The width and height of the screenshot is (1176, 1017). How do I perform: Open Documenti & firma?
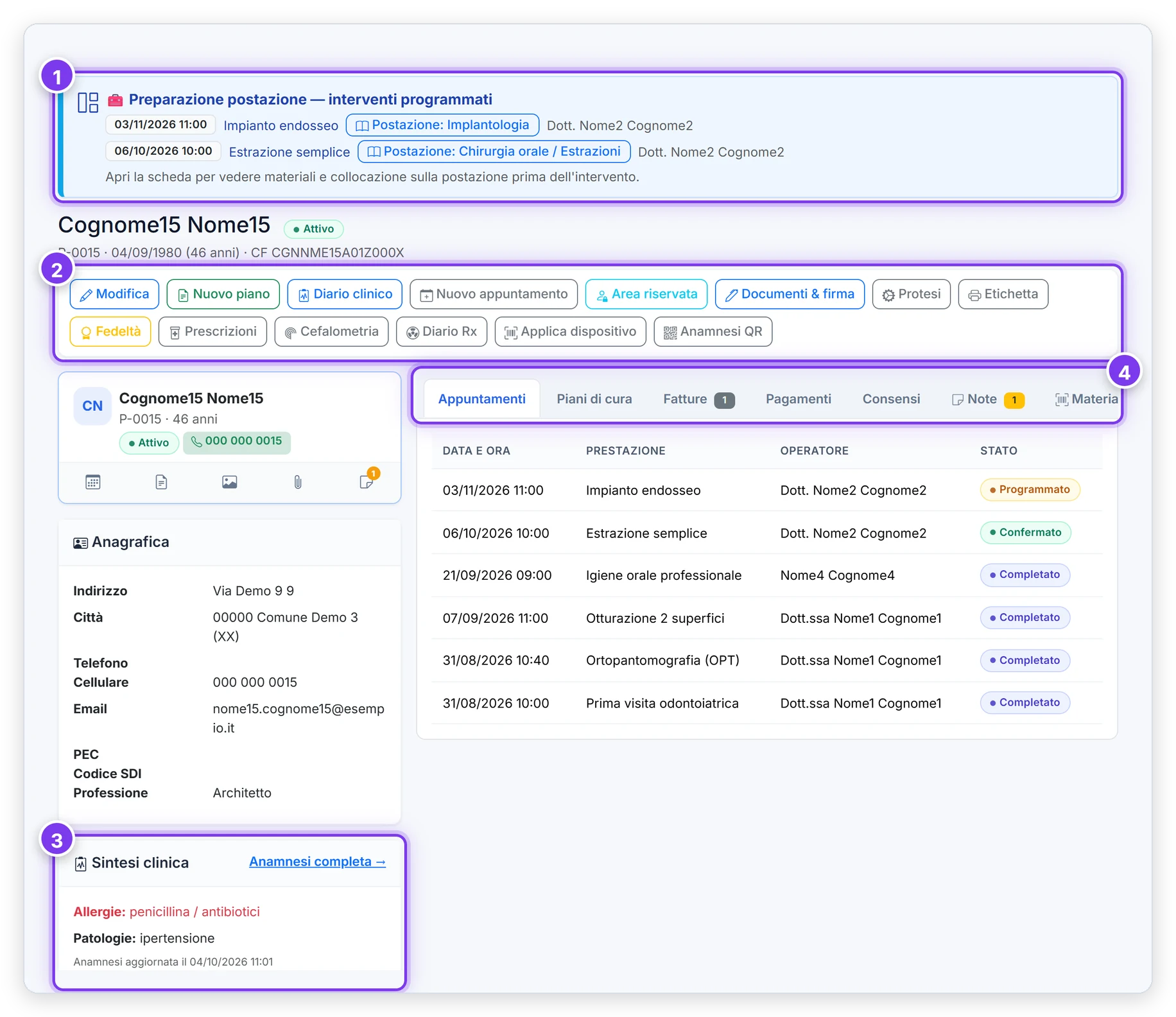coord(790,294)
